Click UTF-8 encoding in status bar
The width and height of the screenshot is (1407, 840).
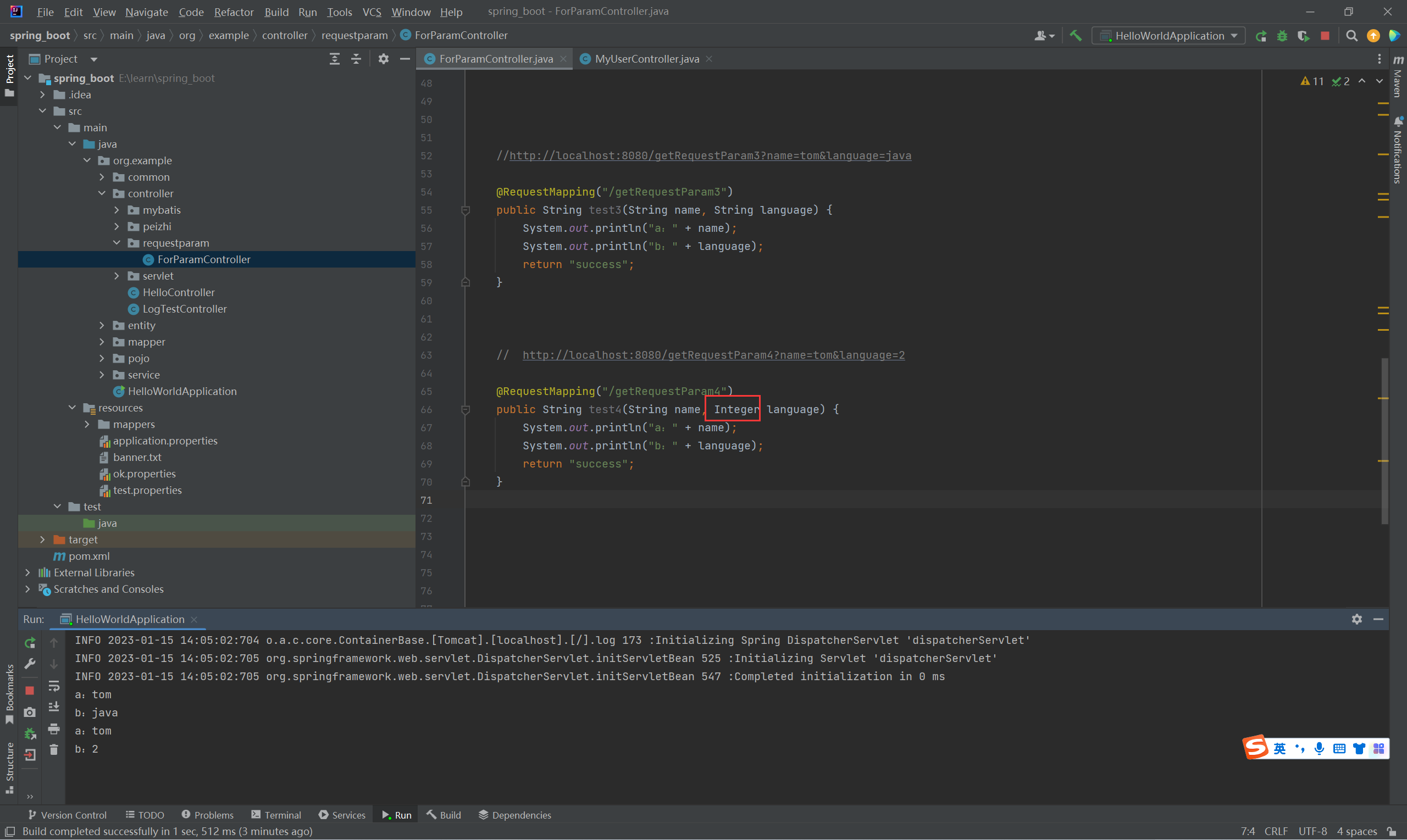click(x=1312, y=831)
